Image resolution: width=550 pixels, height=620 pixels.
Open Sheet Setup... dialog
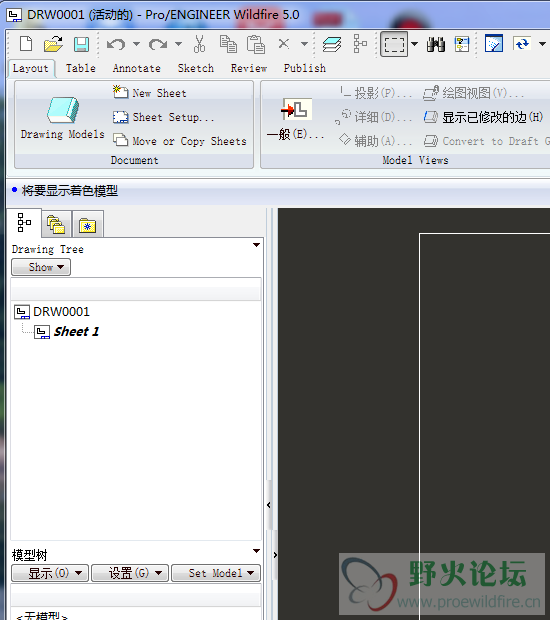point(164,117)
